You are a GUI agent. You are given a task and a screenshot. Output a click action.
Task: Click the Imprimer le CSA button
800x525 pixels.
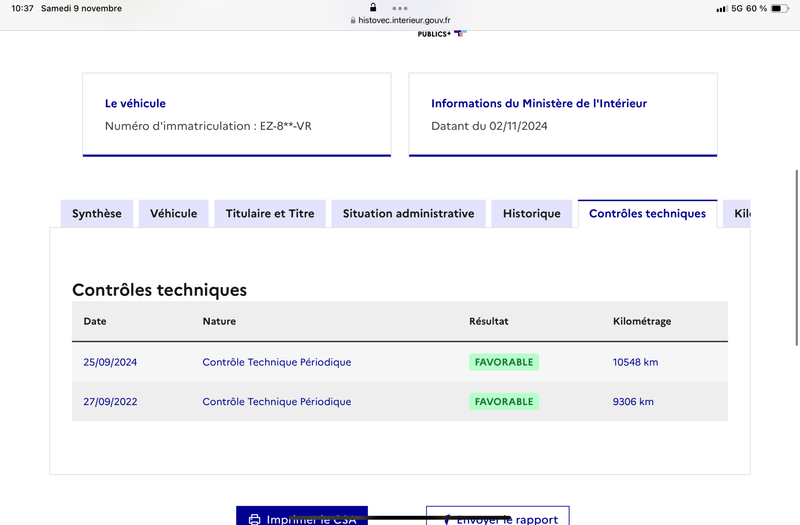(x=302, y=516)
